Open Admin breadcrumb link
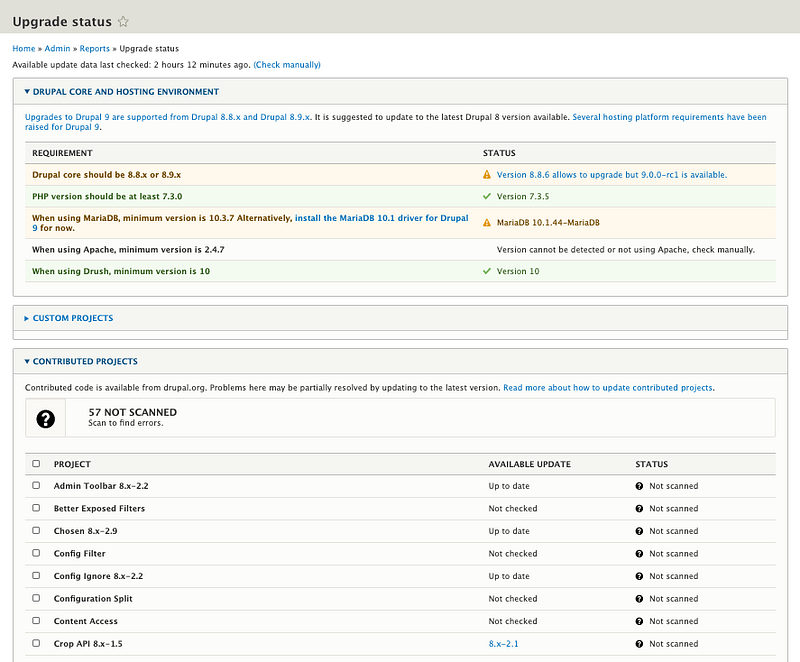800x662 pixels. tap(57, 48)
